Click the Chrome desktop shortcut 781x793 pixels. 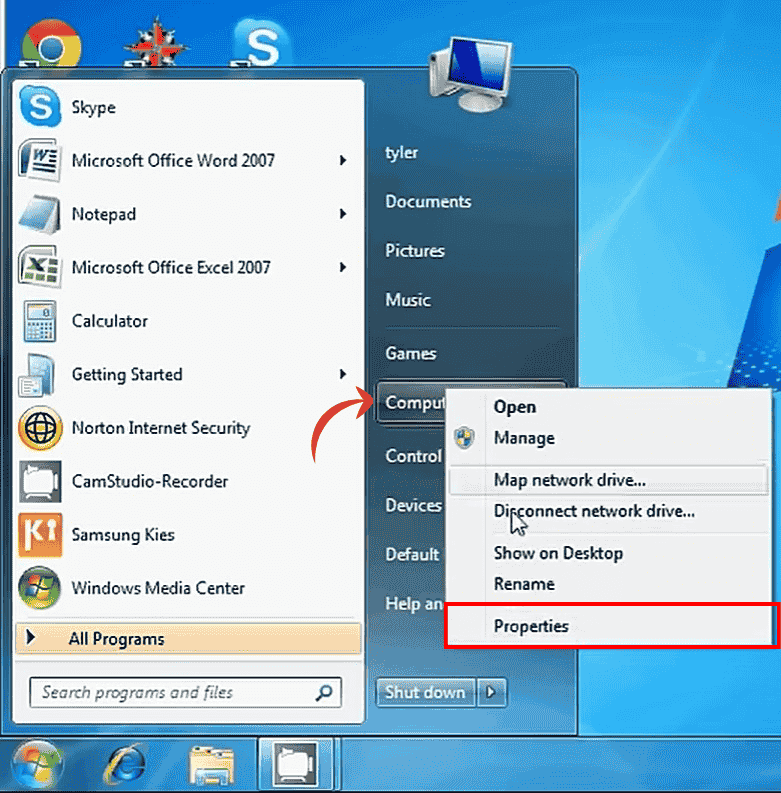click(x=51, y=42)
